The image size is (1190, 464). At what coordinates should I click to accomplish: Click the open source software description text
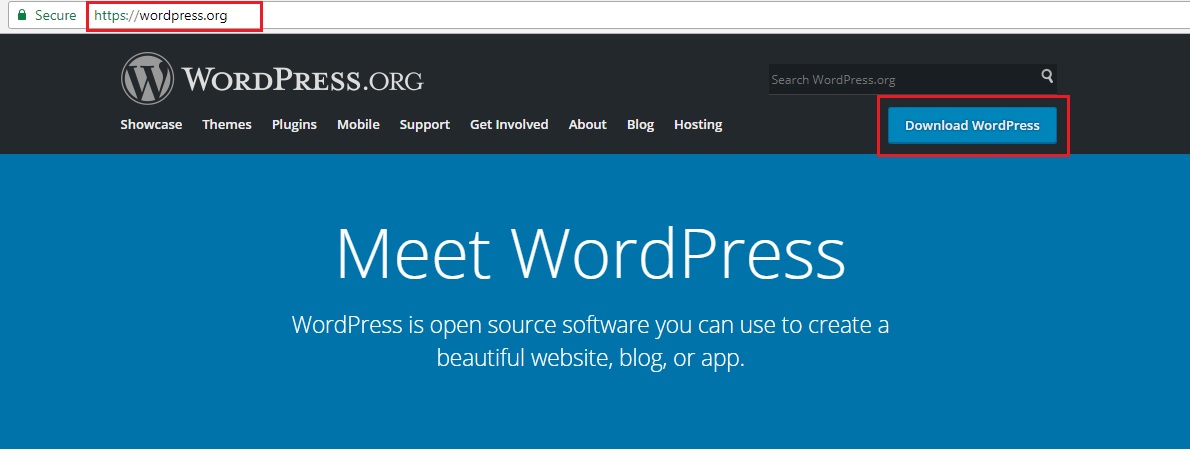click(590, 341)
